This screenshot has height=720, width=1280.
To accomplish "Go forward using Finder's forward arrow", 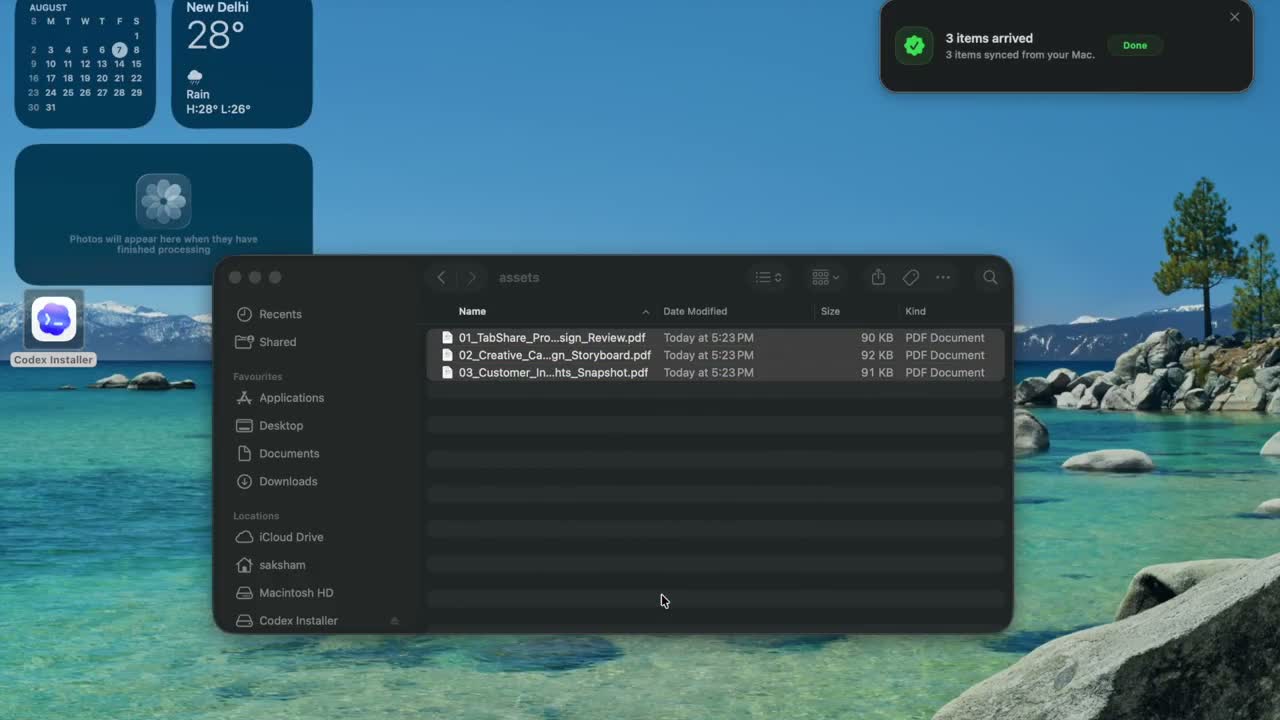I will tap(472, 277).
